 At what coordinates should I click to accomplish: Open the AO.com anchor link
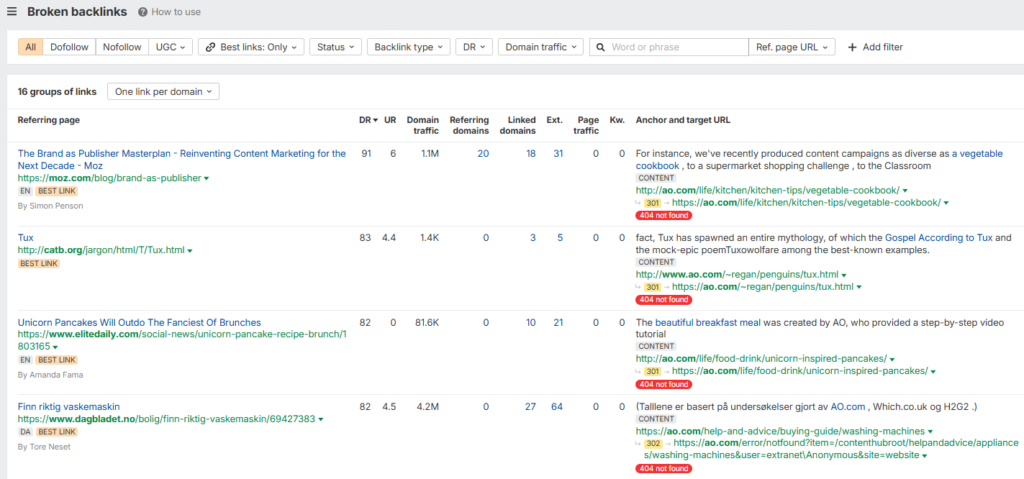coord(848,406)
